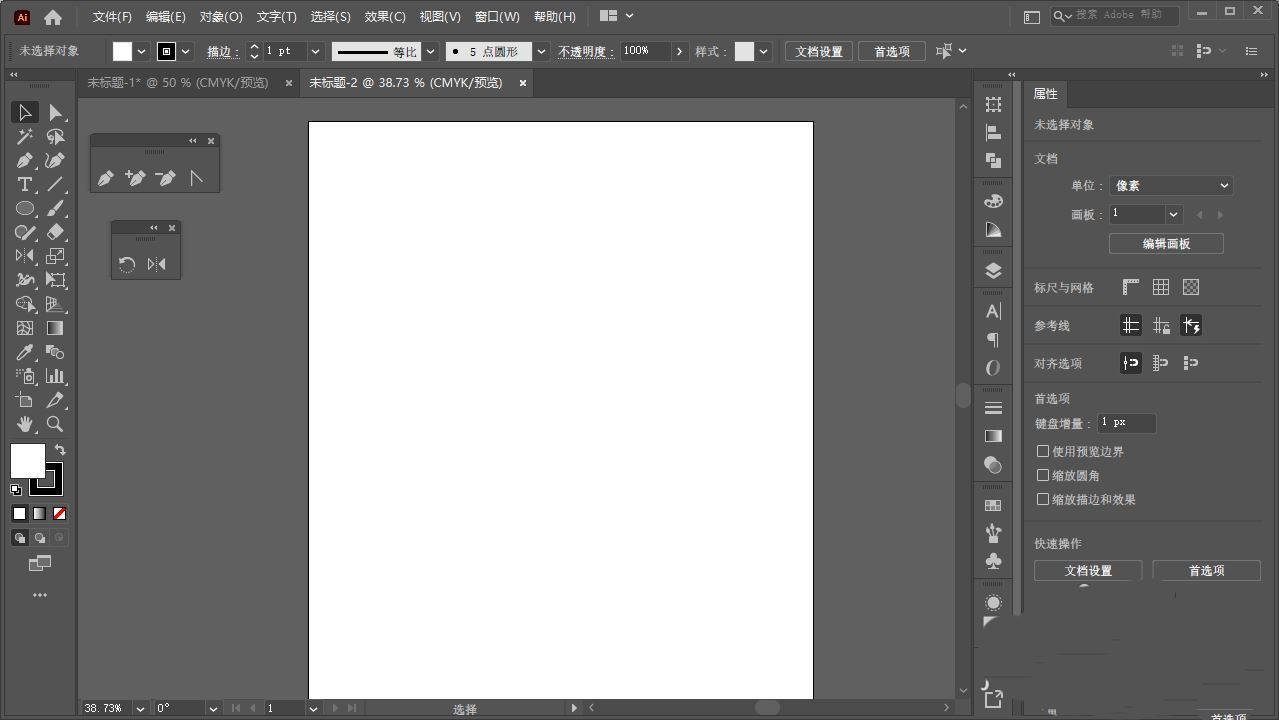Open the 样式 style dropdown
Viewport: 1279px width, 720px height.
click(764, 51)
